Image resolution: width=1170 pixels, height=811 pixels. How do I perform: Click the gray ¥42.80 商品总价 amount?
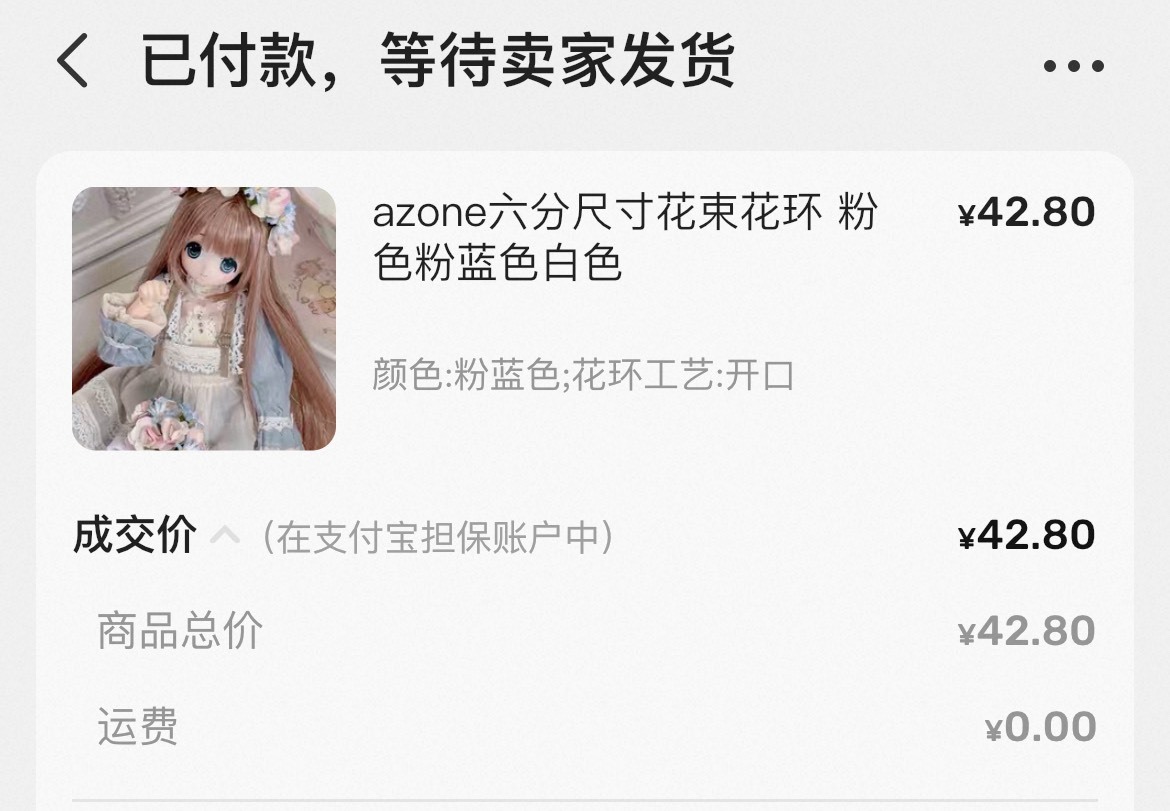pyautogui.click(x=1027, y=631)
